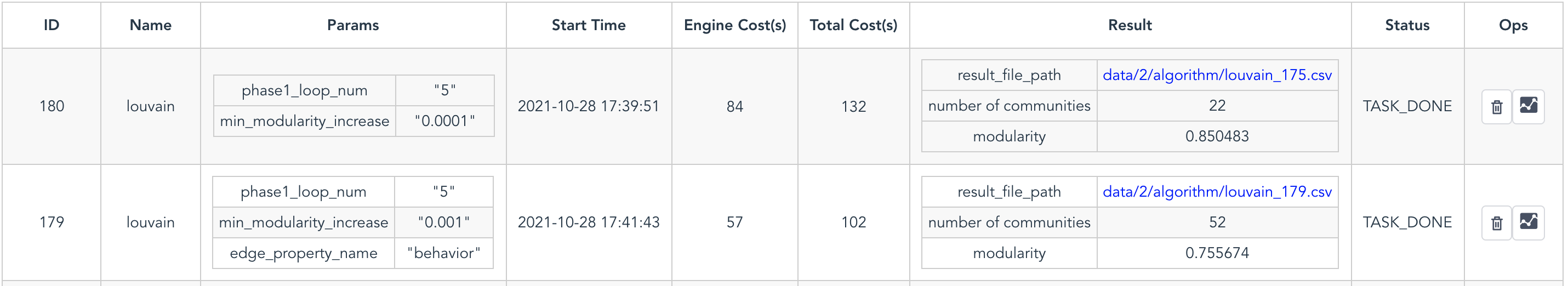Click the Name column header
Screen dimensions: 1568x286
(150, 25)
